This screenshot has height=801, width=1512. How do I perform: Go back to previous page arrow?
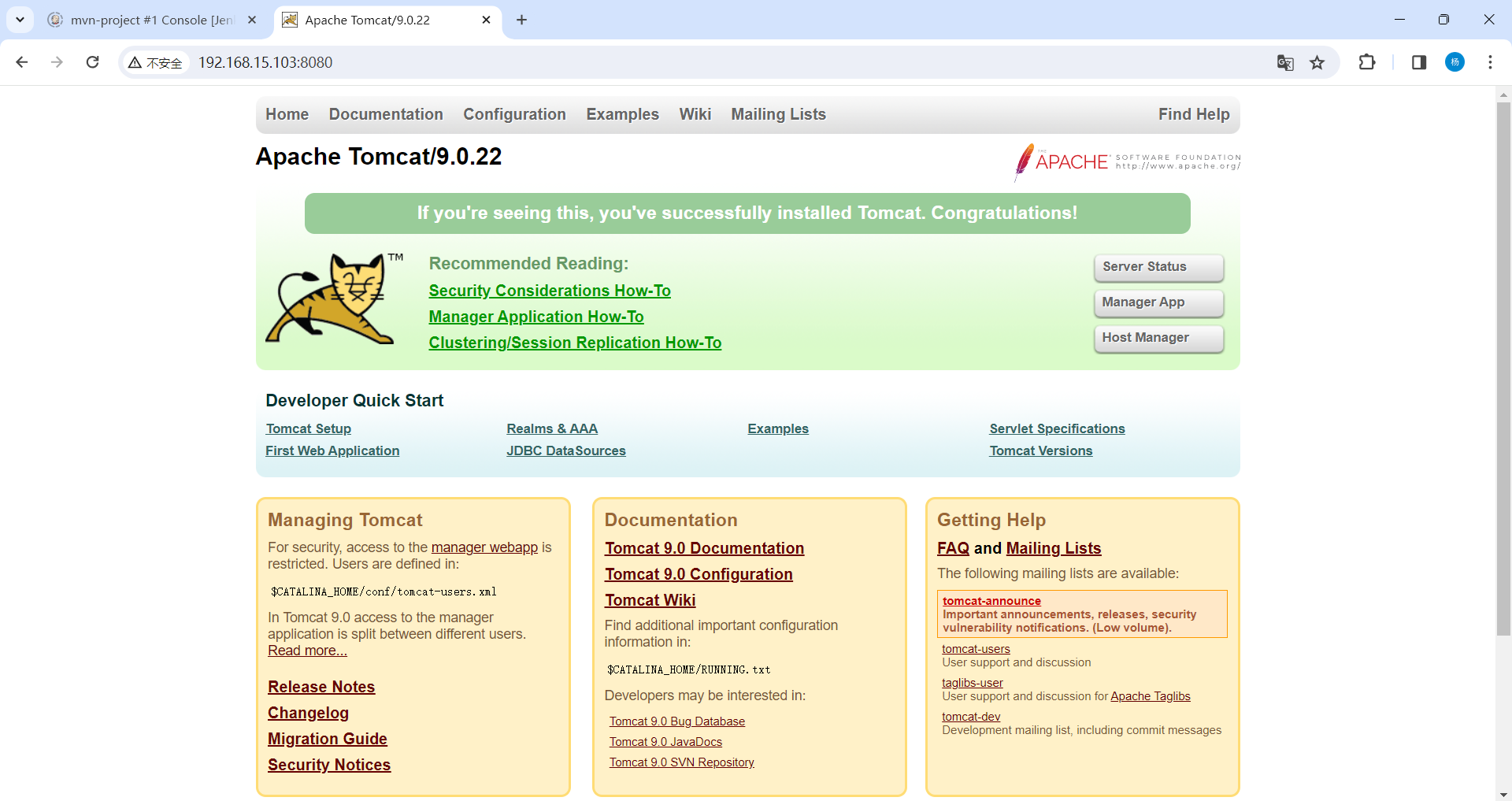[22, 62]
